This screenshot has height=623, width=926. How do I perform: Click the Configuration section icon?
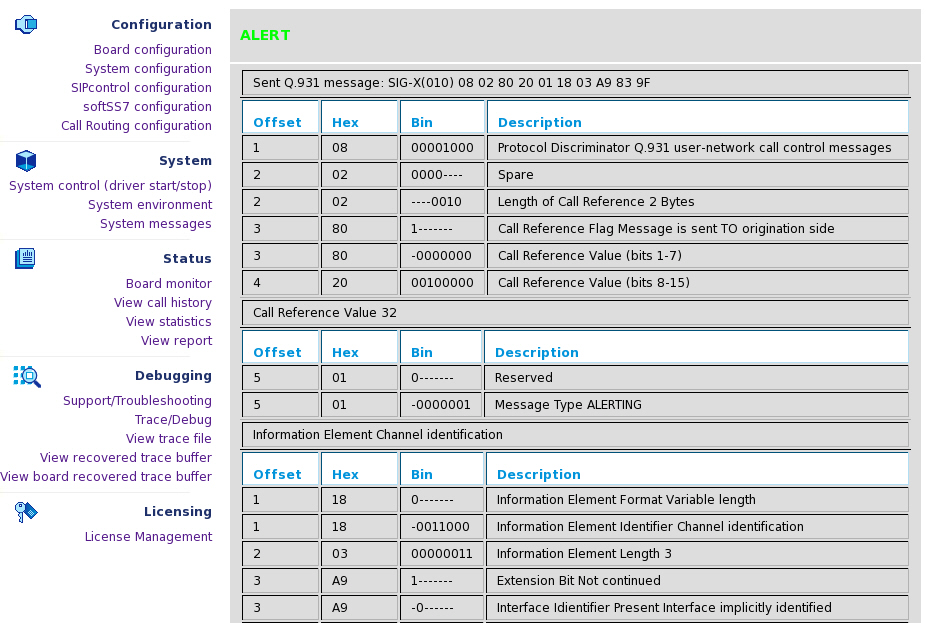25,24
